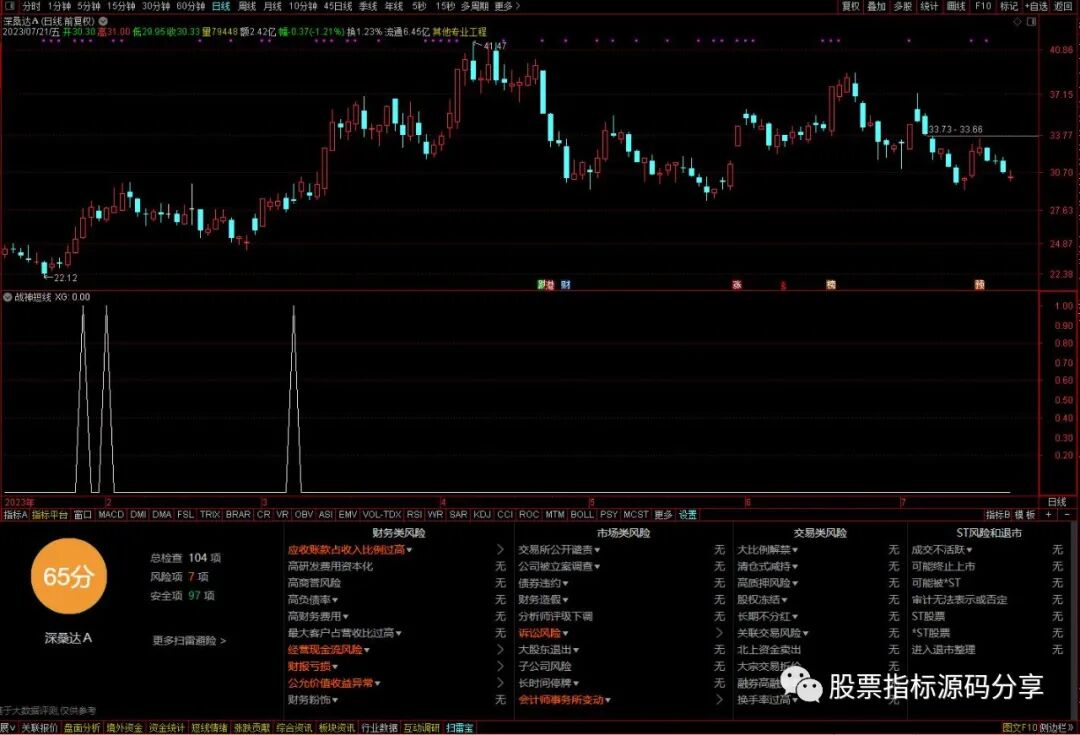Click the 统计 statistics button
The image size is (1080, 735).
929,6
